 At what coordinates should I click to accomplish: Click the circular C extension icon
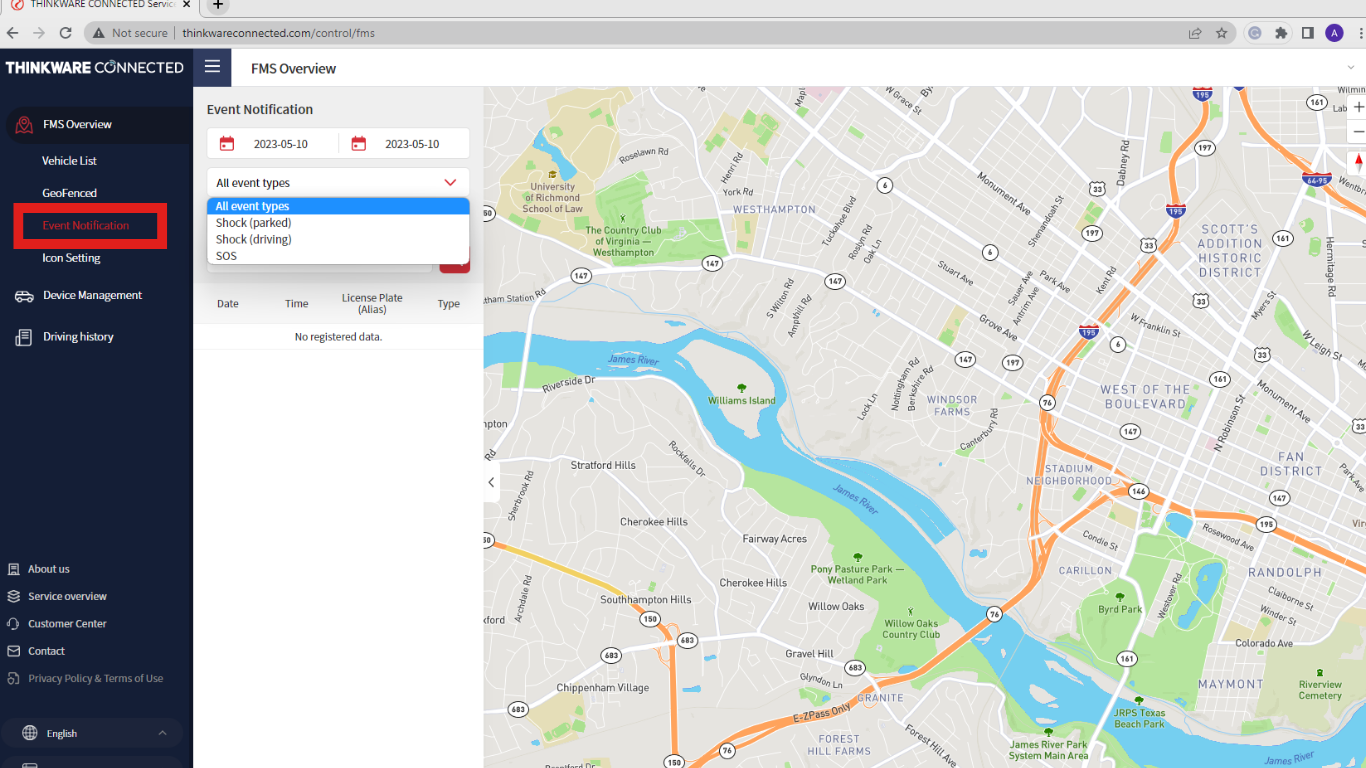point(1254,33)
